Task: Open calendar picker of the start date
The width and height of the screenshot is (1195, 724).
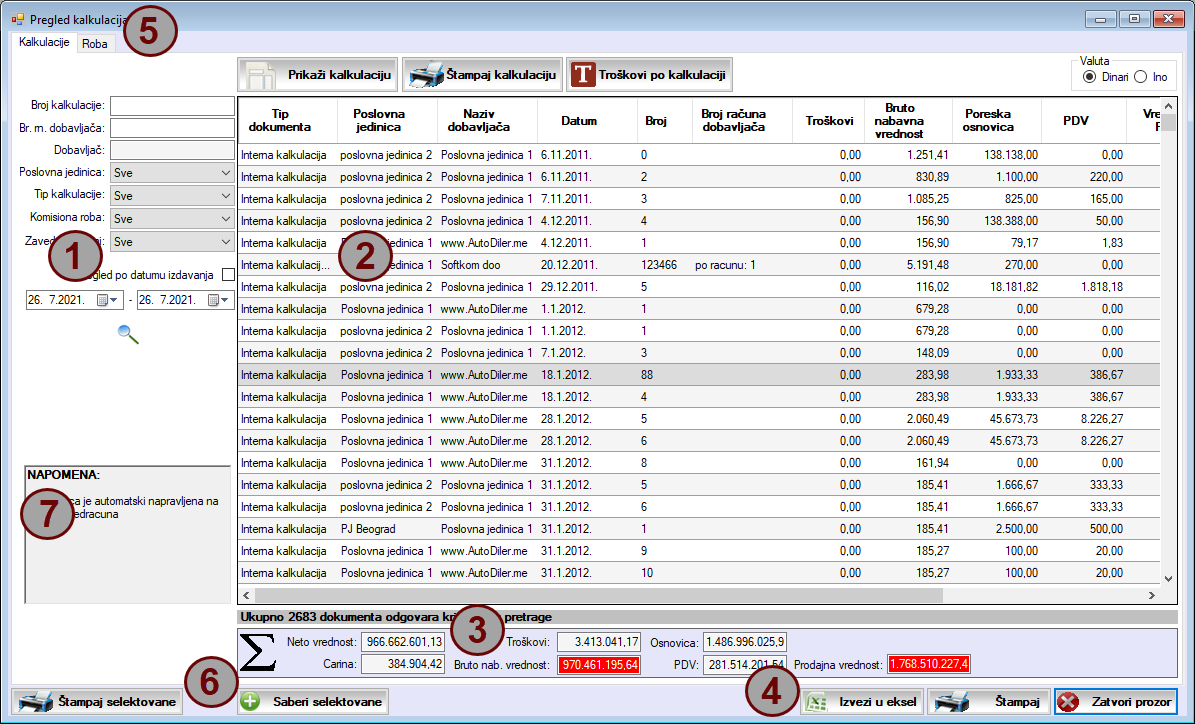Action: coord(107,300)
